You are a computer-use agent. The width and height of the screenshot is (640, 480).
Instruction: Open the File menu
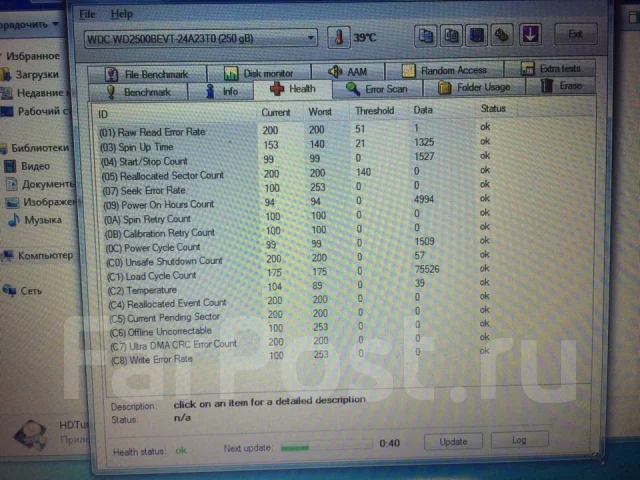(87, 14)
